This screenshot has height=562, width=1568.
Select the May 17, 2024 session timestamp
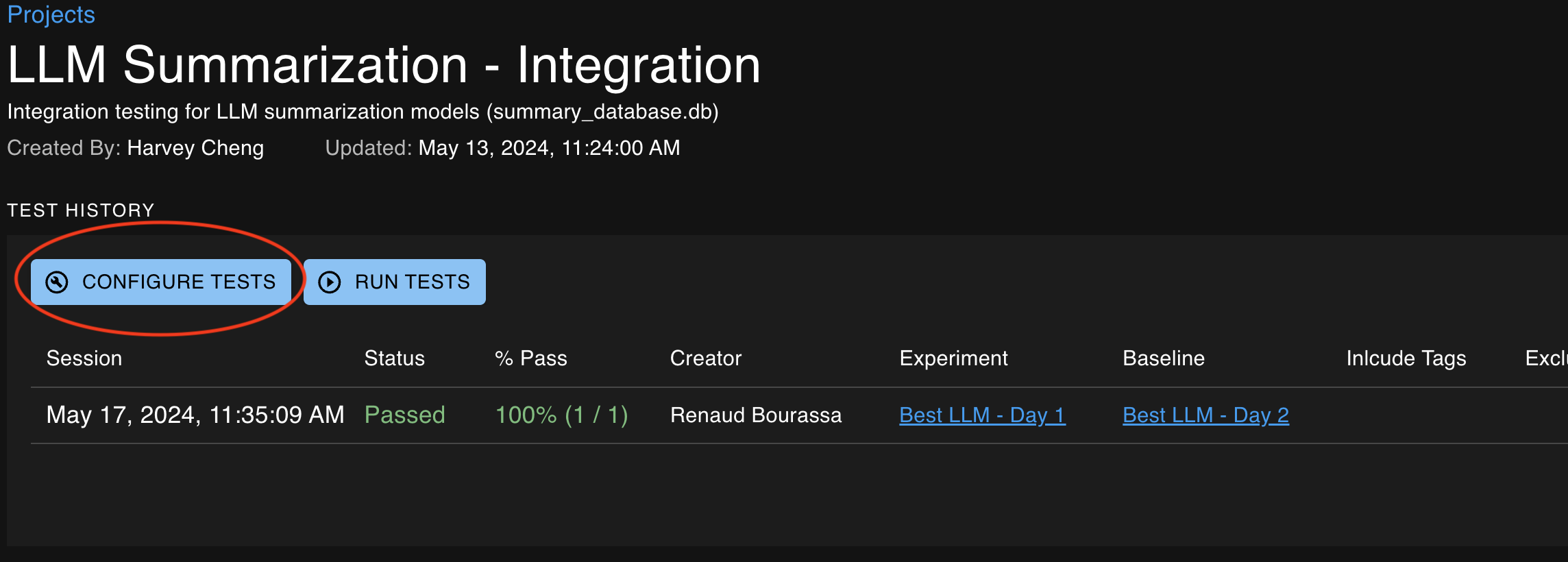pos(195,415)
